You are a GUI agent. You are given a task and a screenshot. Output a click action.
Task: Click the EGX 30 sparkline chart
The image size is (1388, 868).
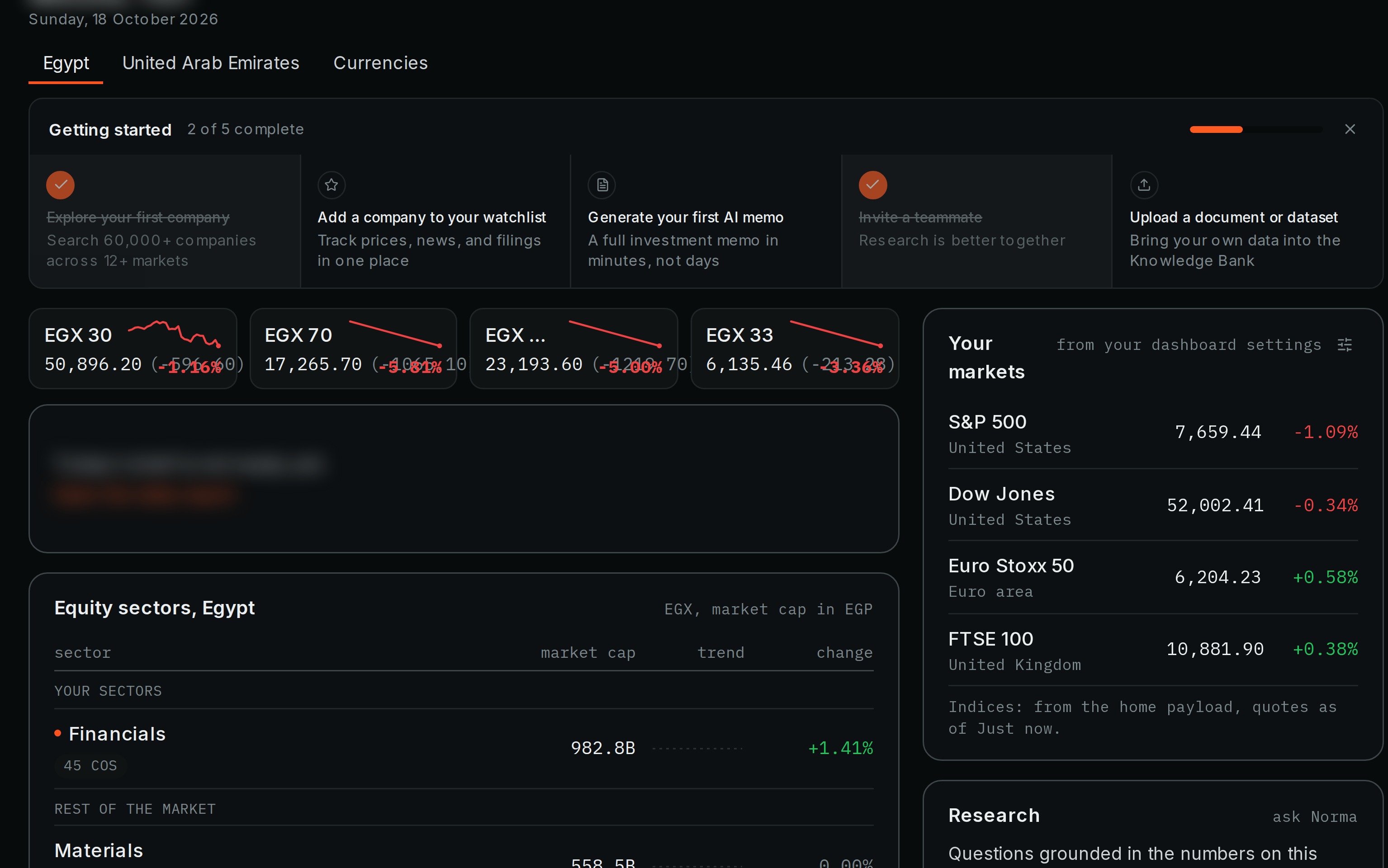(x=175, y=334)
